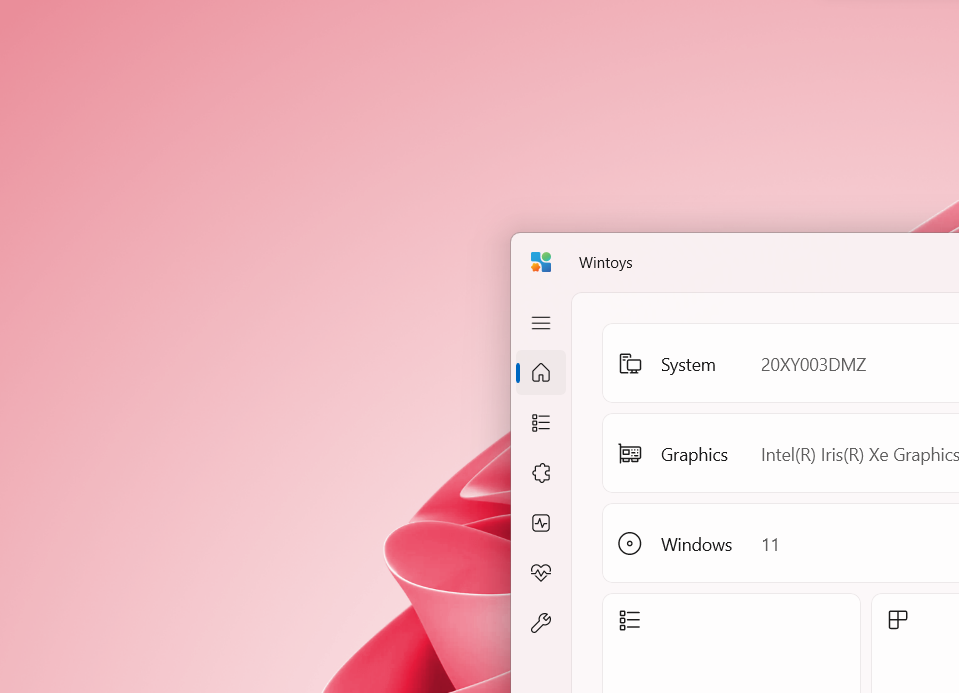Open the hamburger navigation menu
Viewport: 959px width, 693px height.
pyautogui.click(x=541, y=323)
